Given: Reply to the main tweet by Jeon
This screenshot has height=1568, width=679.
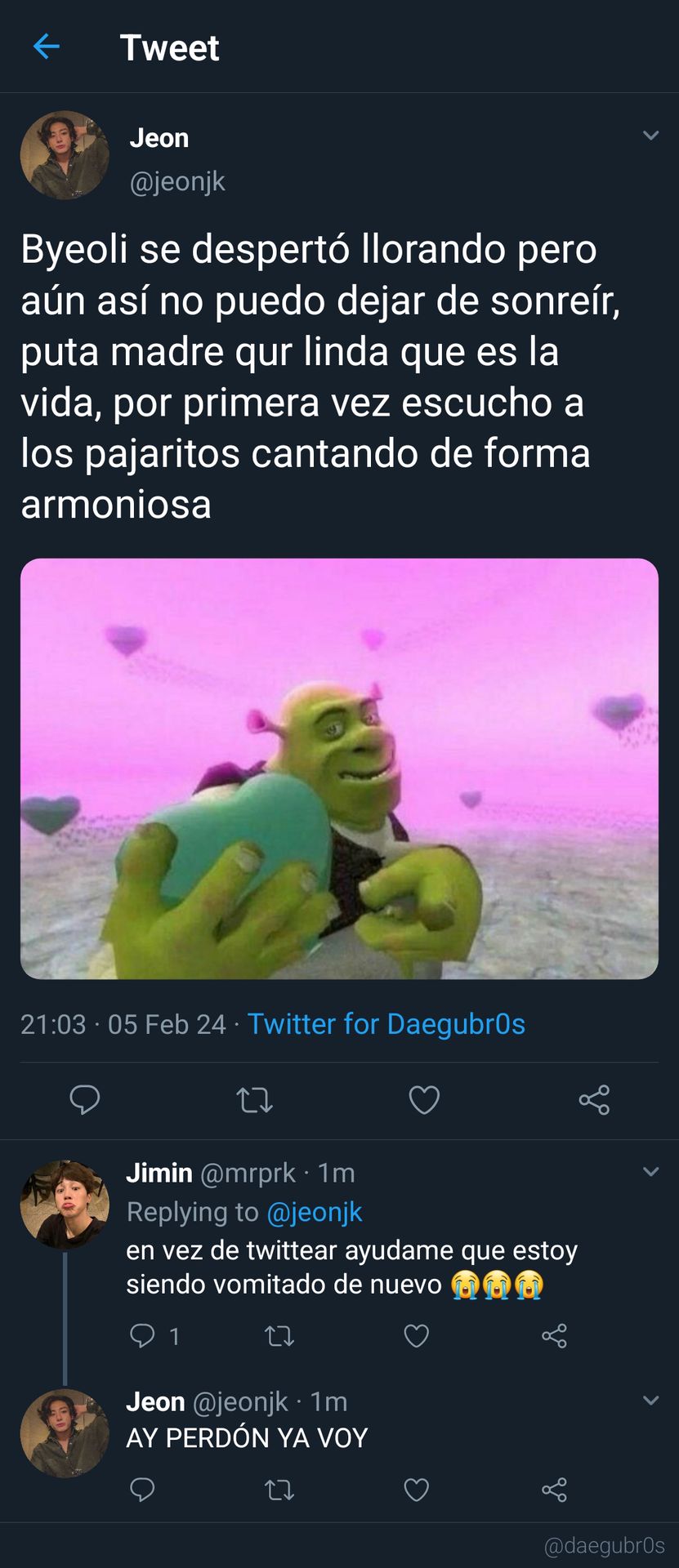Looking at the screenshot, I should [x=85, y=1099].
